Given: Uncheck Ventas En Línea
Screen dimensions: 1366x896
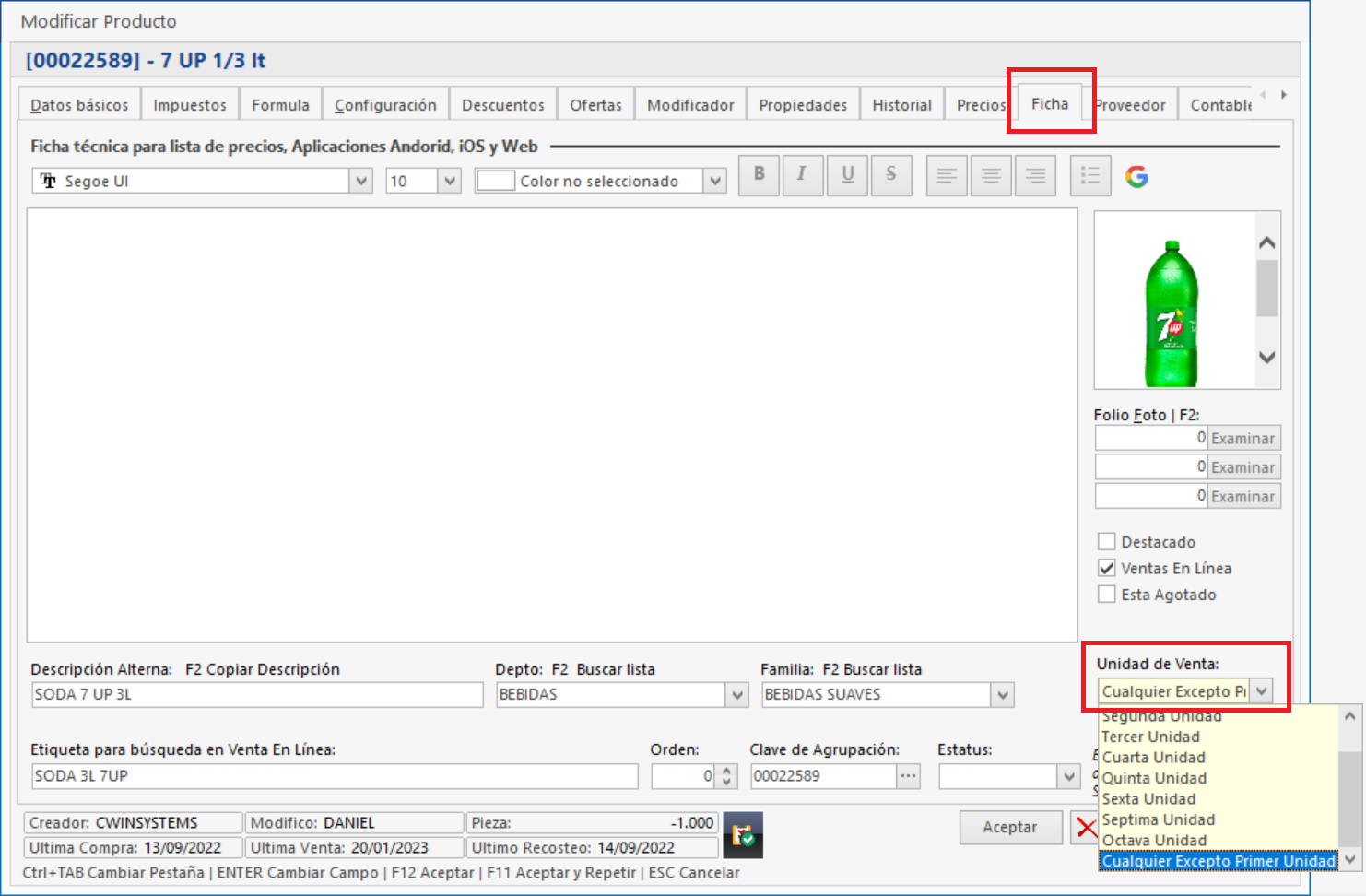Looking at the screenshot, I should [x=1107, y=569].
